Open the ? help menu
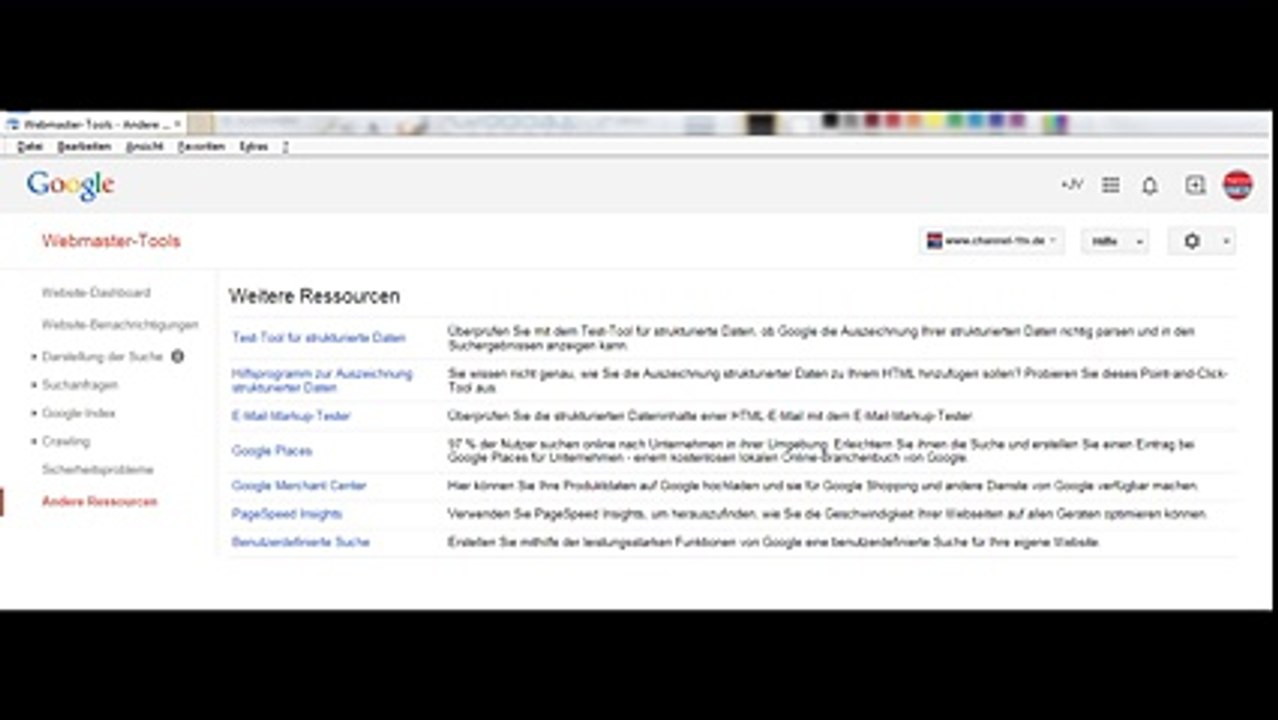Viewport: 1278px width, 720px height. (x=286, y=146)
